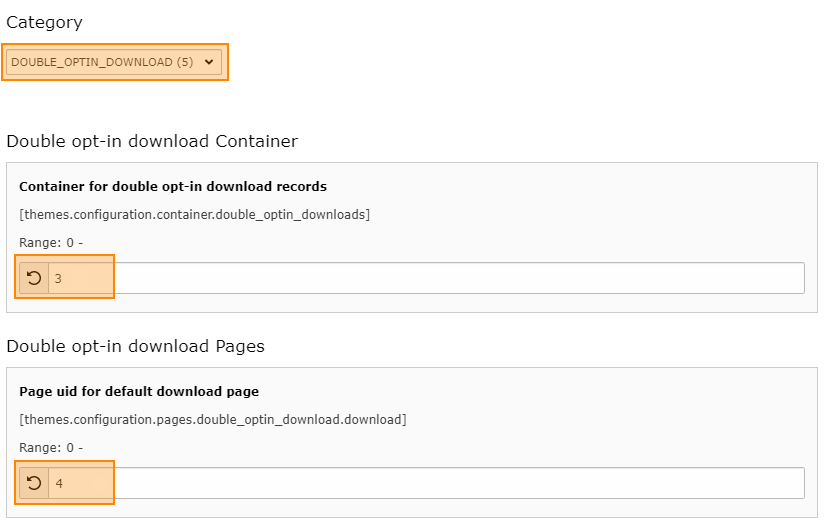Image resolution: width=828 pixels, height=531 pixels.
Task: Click the value 4 in the download page field
Action: coord(59,483)
